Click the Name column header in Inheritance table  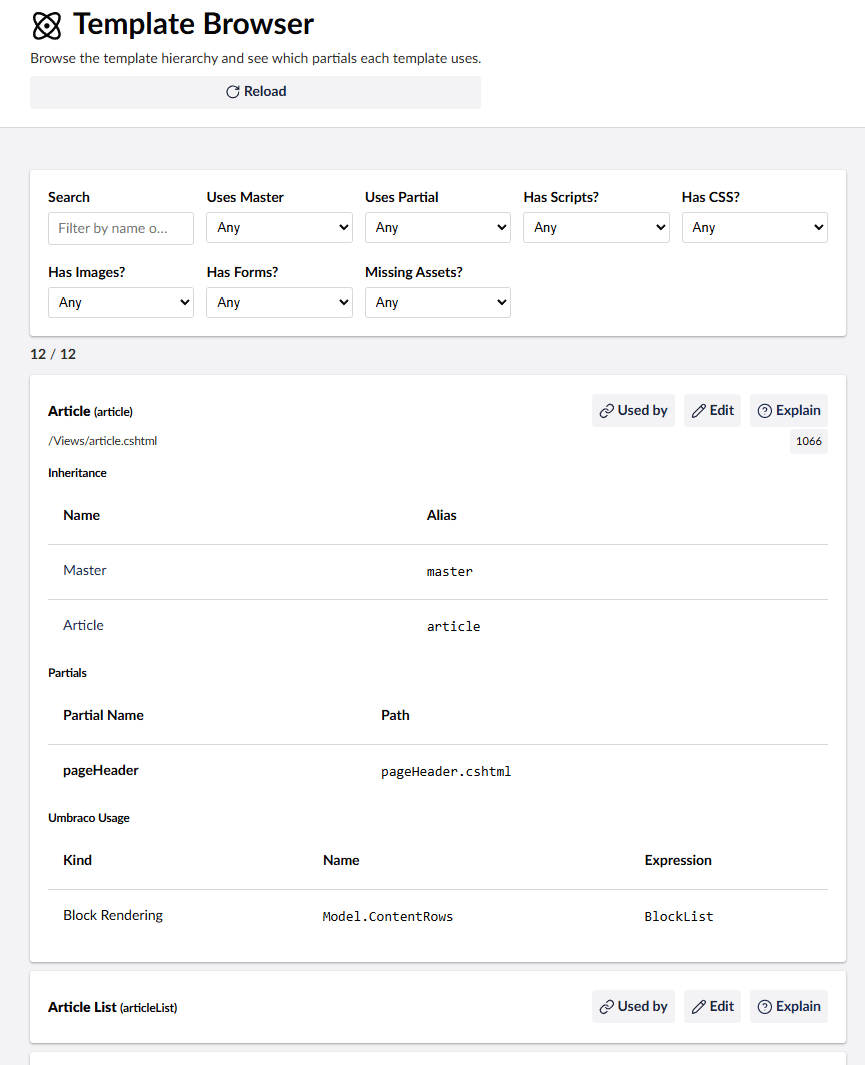81,515
